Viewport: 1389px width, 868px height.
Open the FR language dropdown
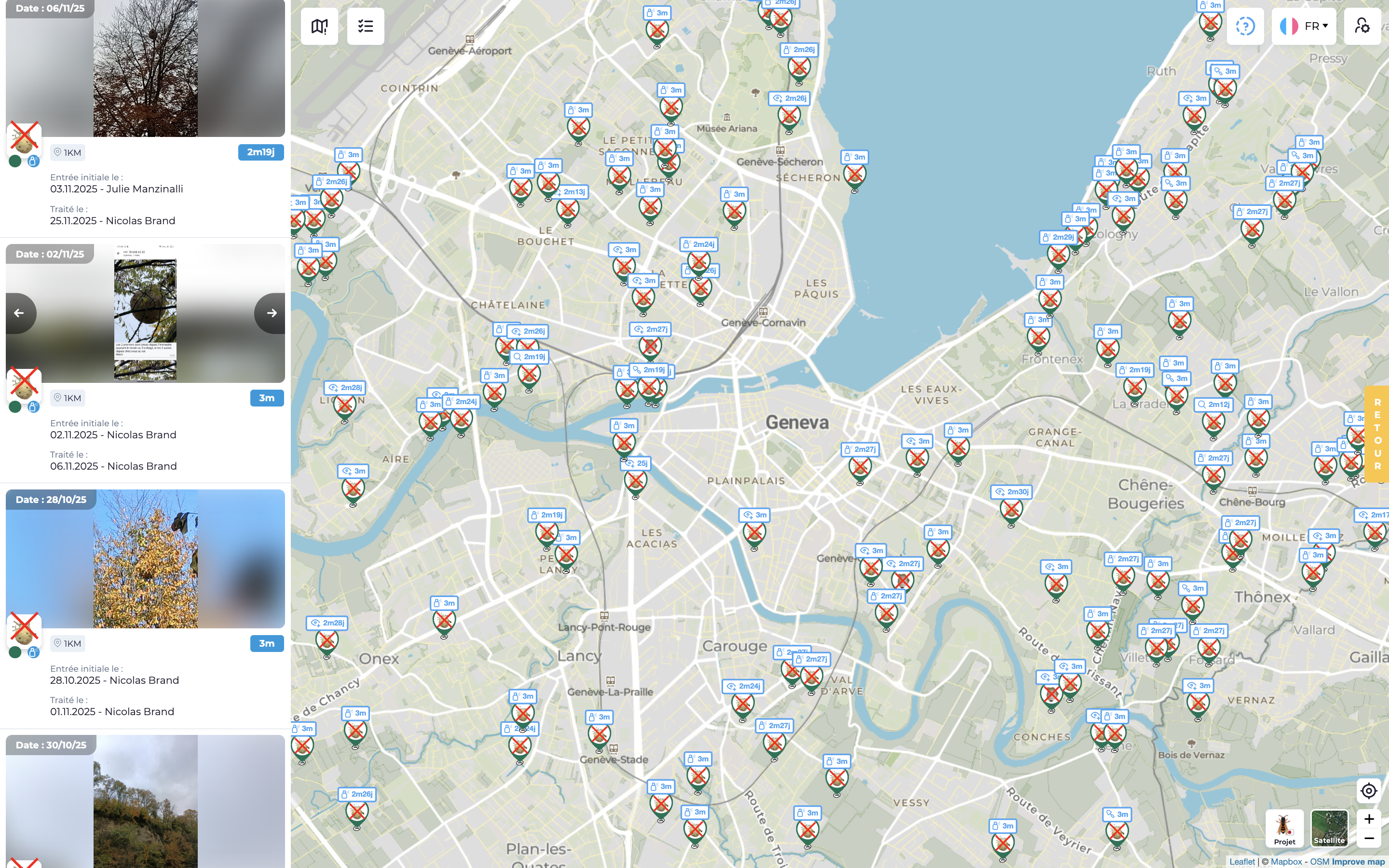coord(1304,27)
